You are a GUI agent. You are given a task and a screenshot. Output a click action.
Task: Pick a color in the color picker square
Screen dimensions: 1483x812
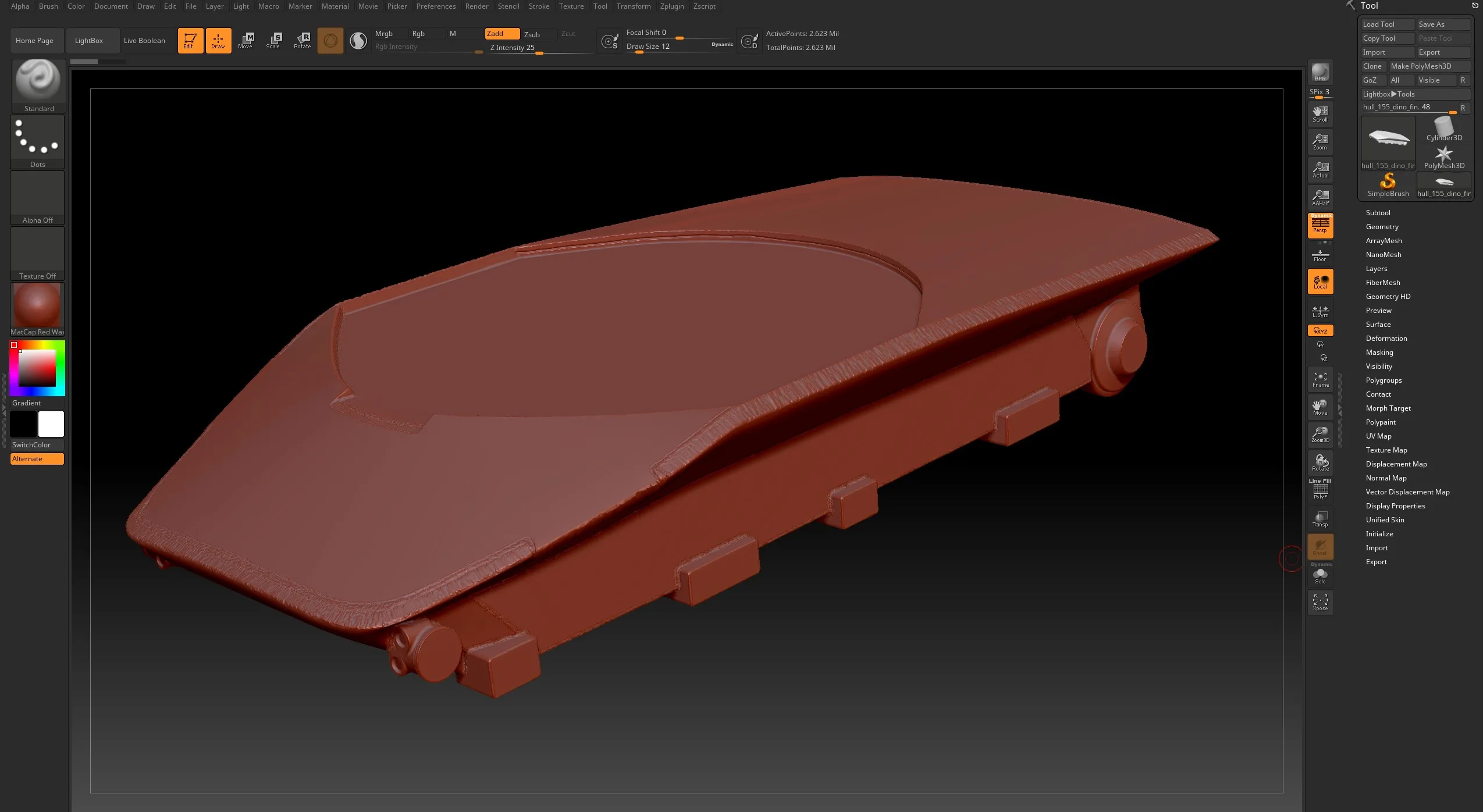pos(37,368)
